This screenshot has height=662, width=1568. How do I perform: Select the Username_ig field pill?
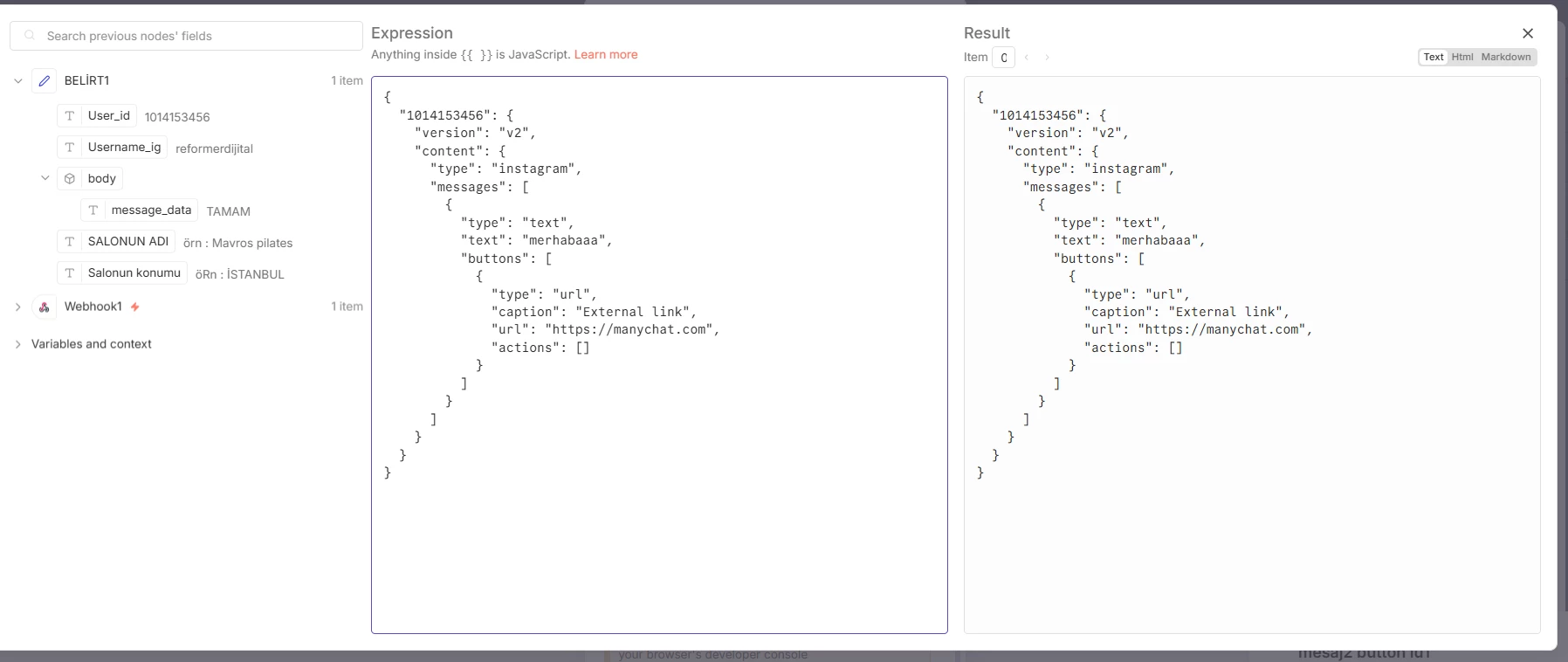click(113, 148)
